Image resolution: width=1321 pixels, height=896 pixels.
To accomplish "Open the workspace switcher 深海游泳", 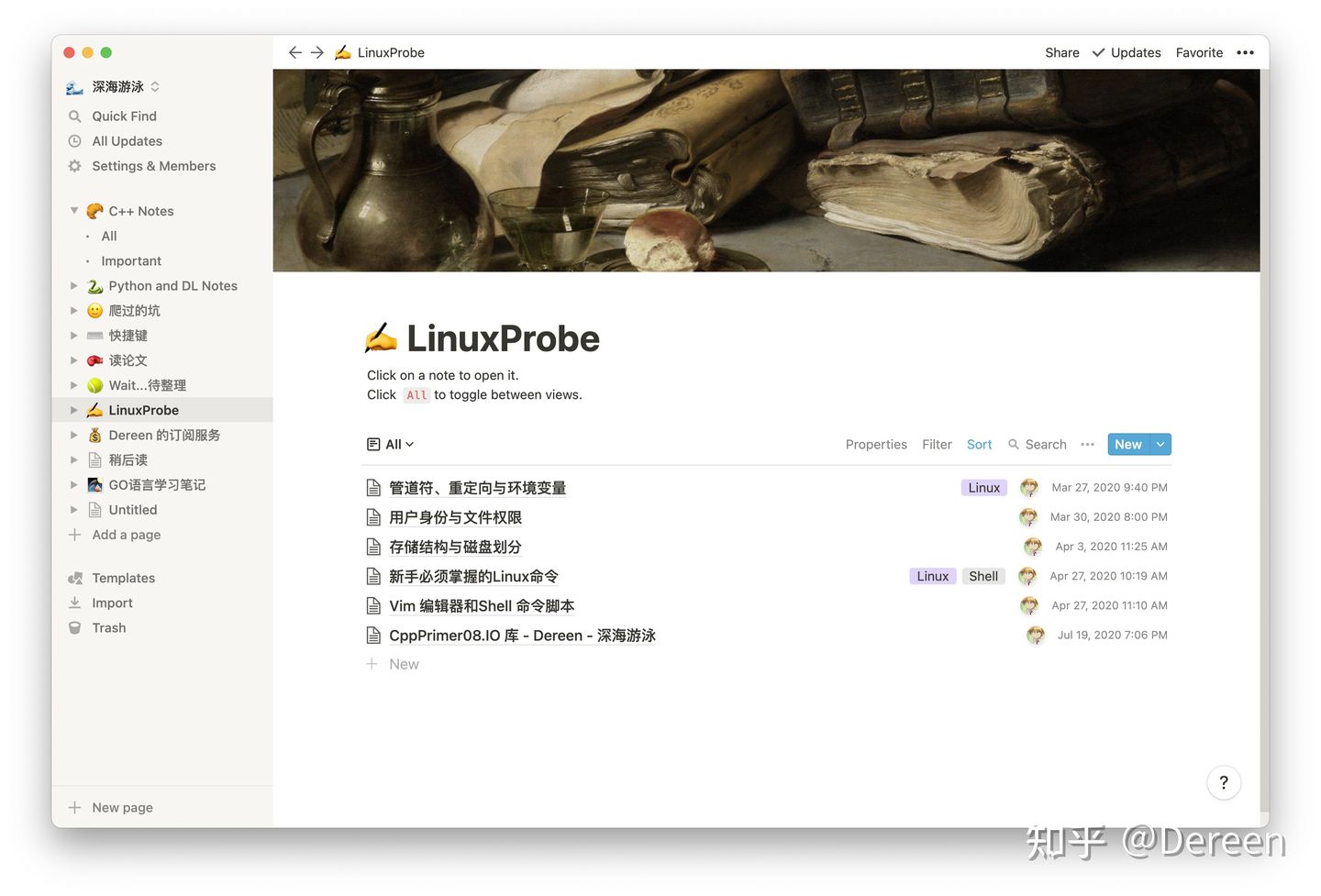I will point(117,87).
